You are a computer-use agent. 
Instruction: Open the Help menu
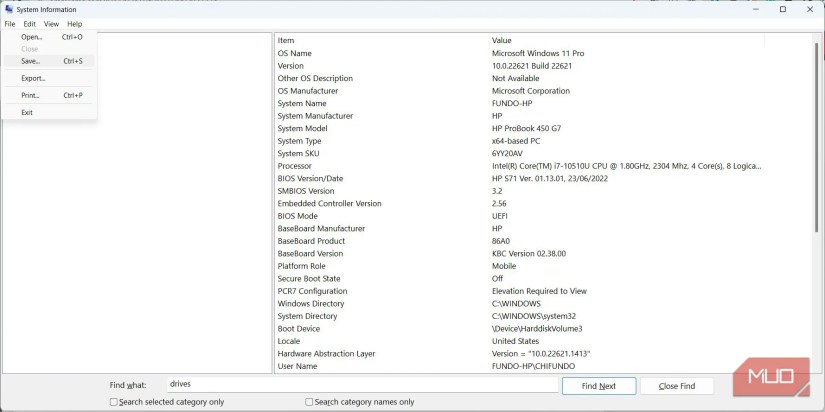[75, 24]
